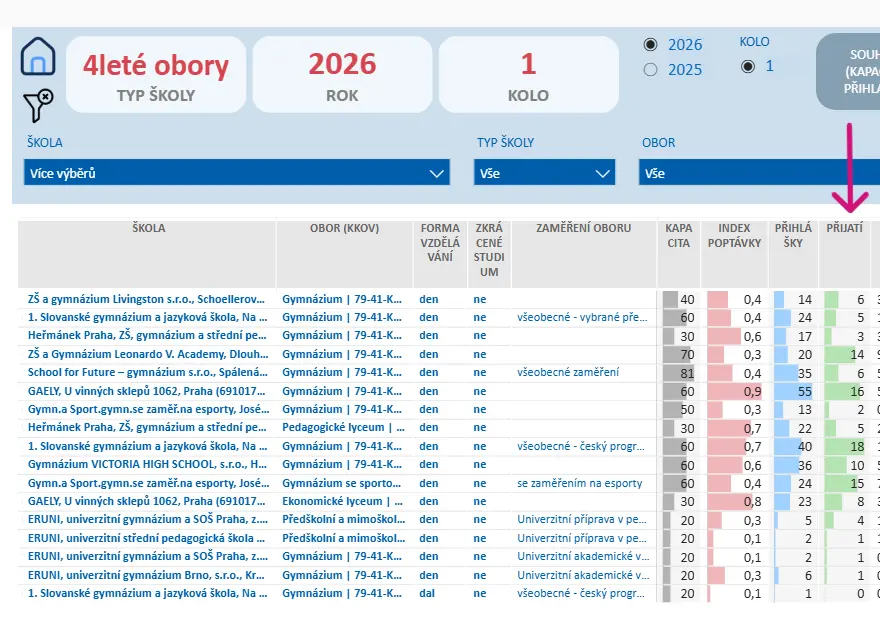Click the PŘIJATÍ column header

[844, 228]
